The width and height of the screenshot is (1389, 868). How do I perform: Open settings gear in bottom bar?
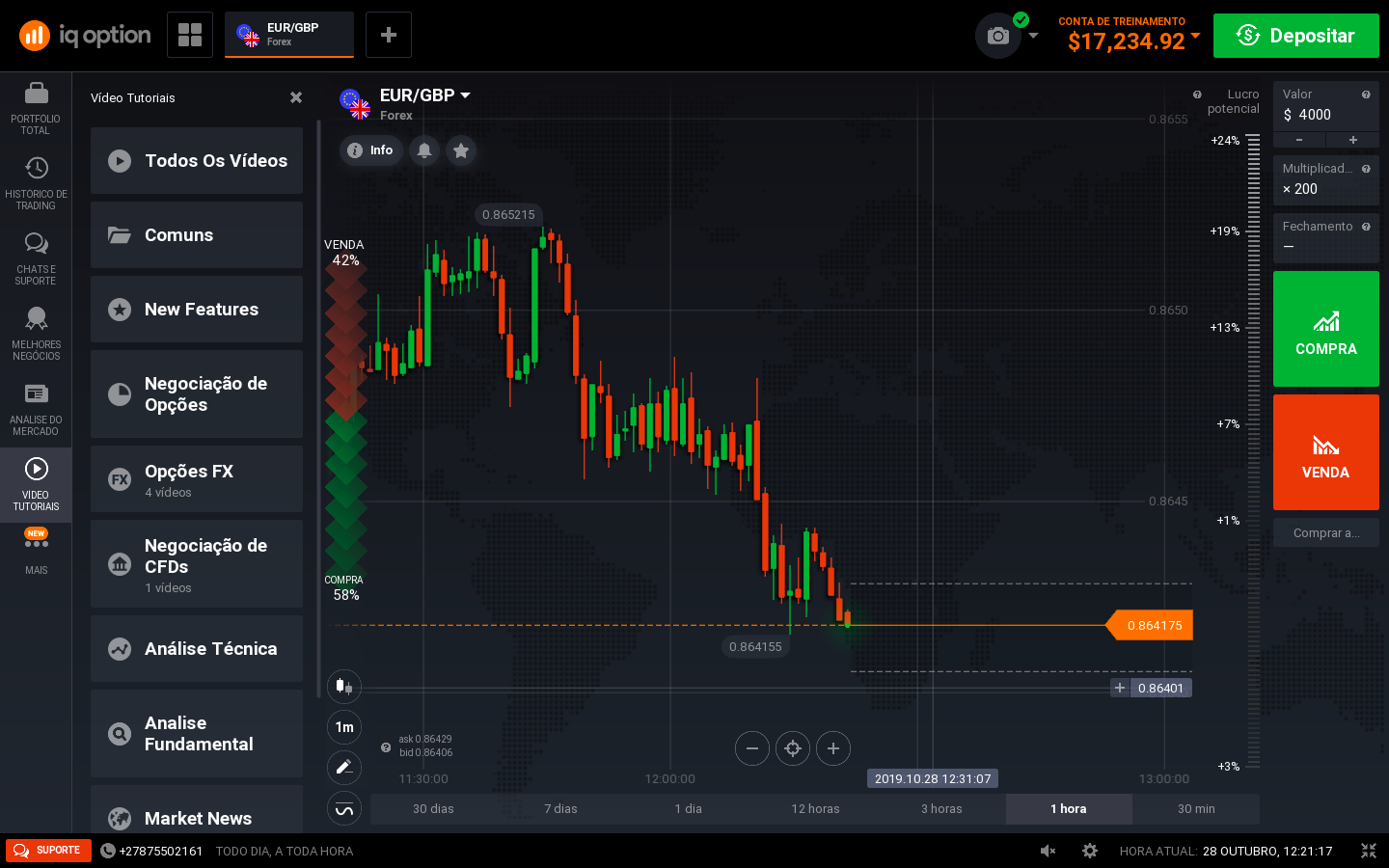coord(1090,851)
